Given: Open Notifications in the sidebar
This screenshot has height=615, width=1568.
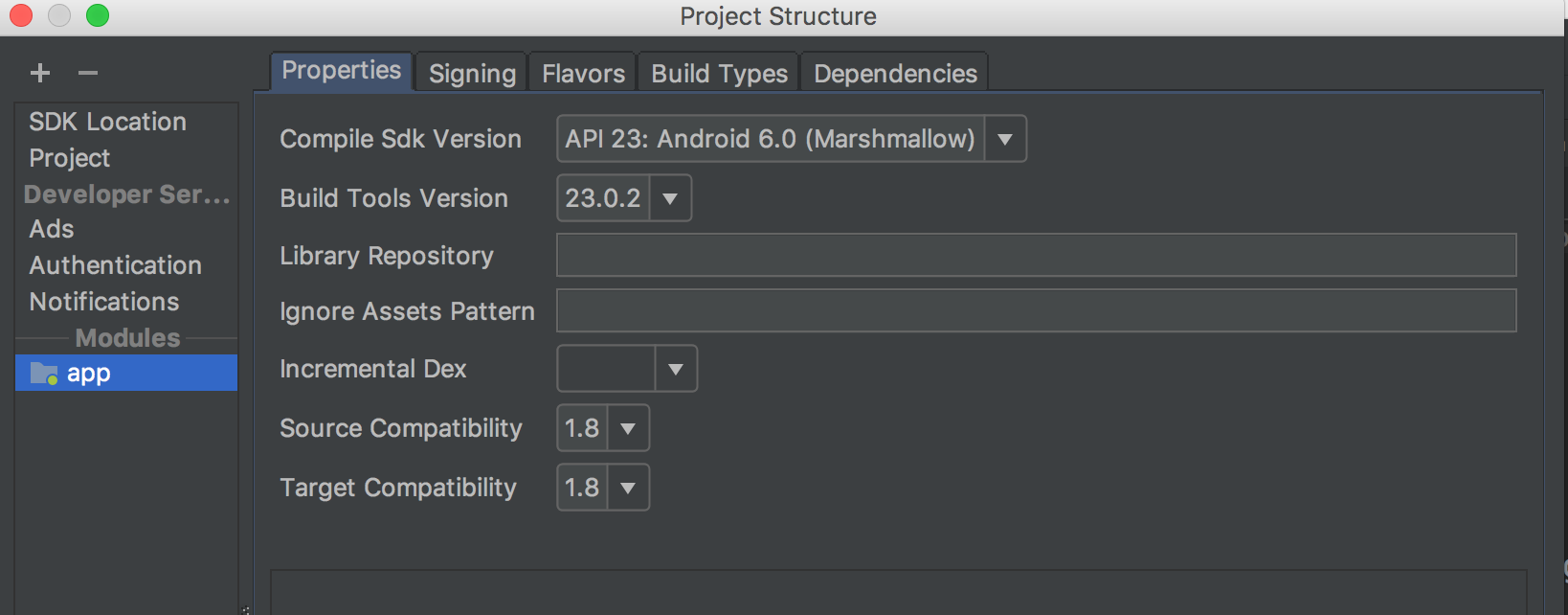Looking at the screenshot, I should tap(104, 302).
